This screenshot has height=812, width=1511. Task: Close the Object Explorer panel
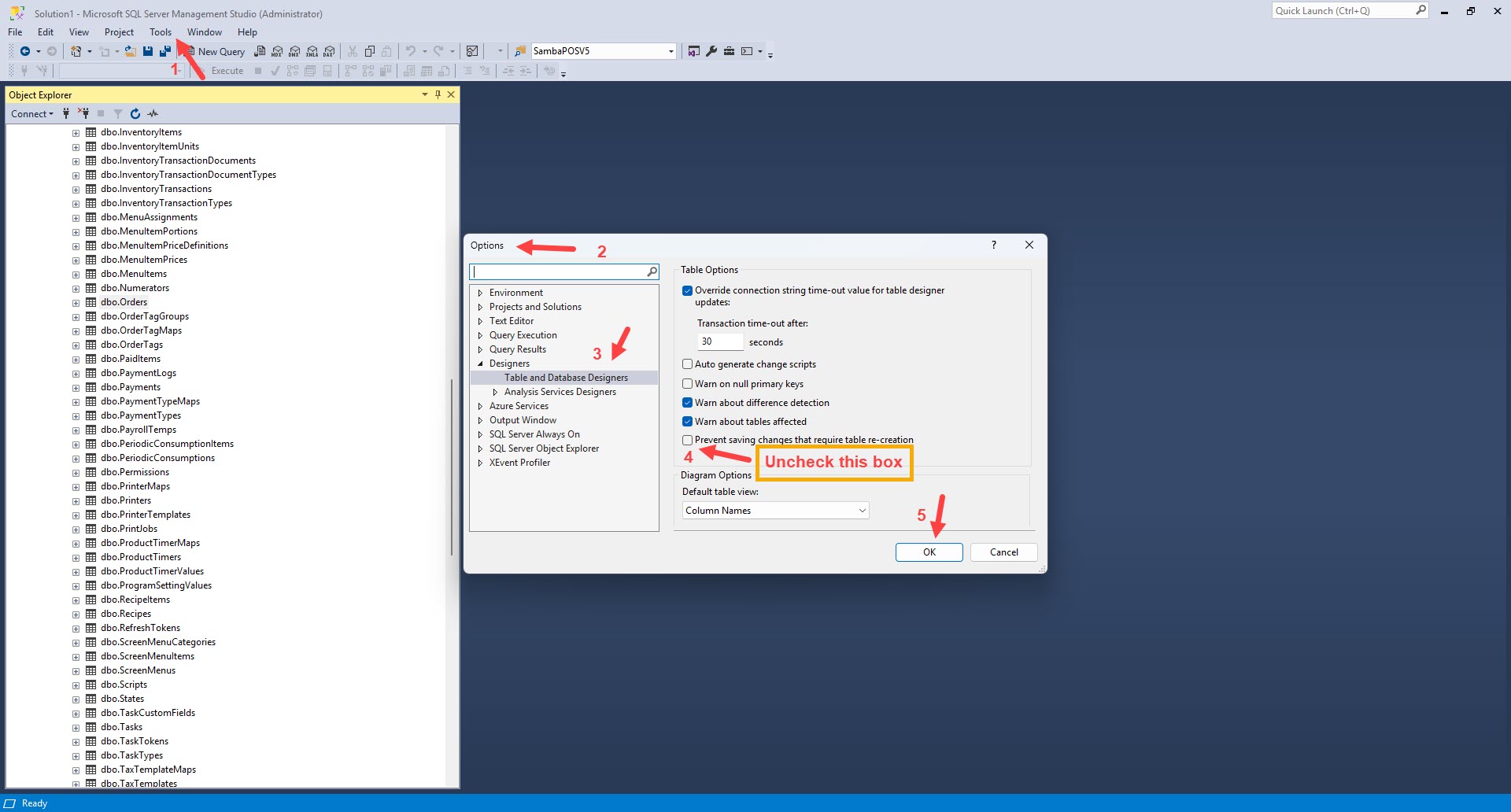point(451,94)
